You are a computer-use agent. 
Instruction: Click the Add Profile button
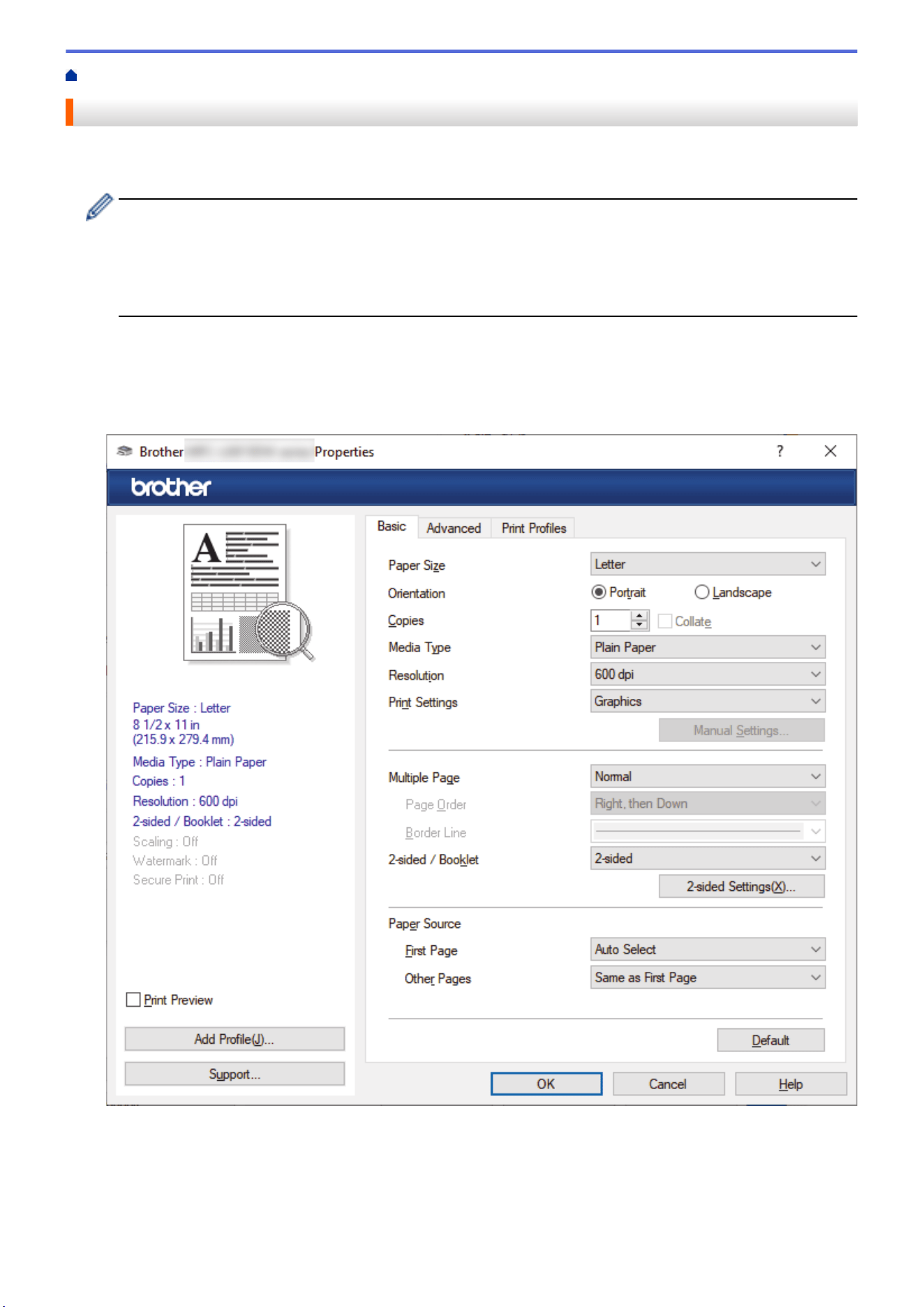tap(234, 1039)
